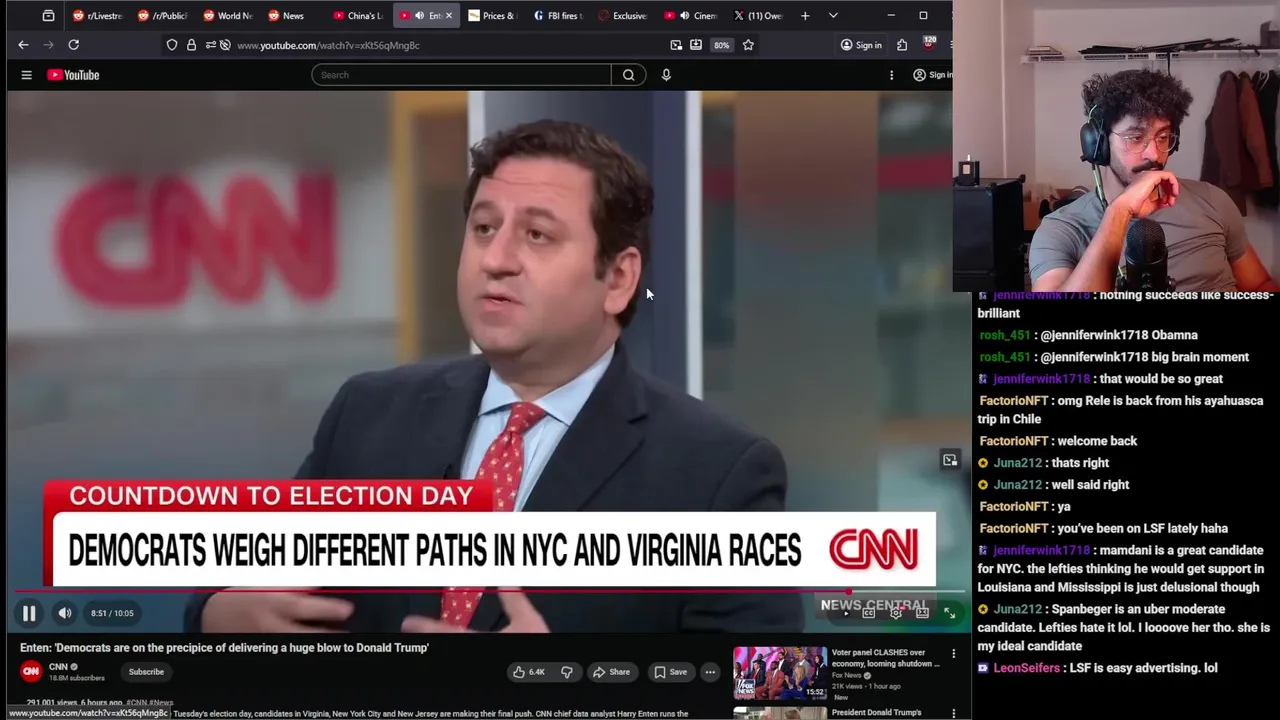Open browser extensions puzzle icon
This screenshot has width=1280, height=720.
point(902,45)
